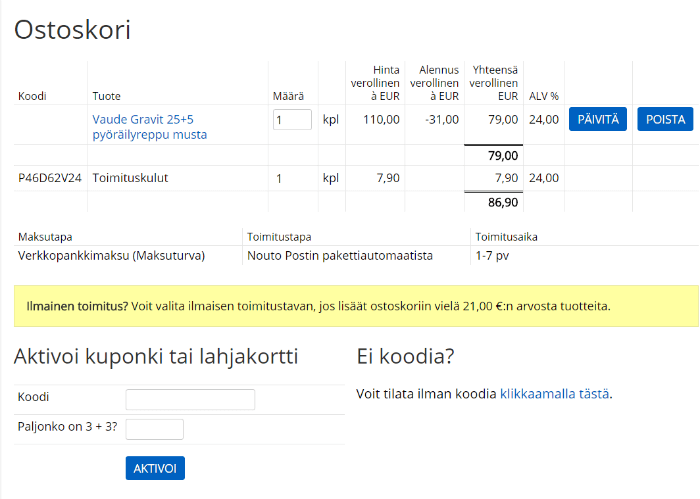Click the Verkkopankkimaksu (Maksuturva) payment method
The width and height of the screenshot is (700, 499).
coord(111,256)
